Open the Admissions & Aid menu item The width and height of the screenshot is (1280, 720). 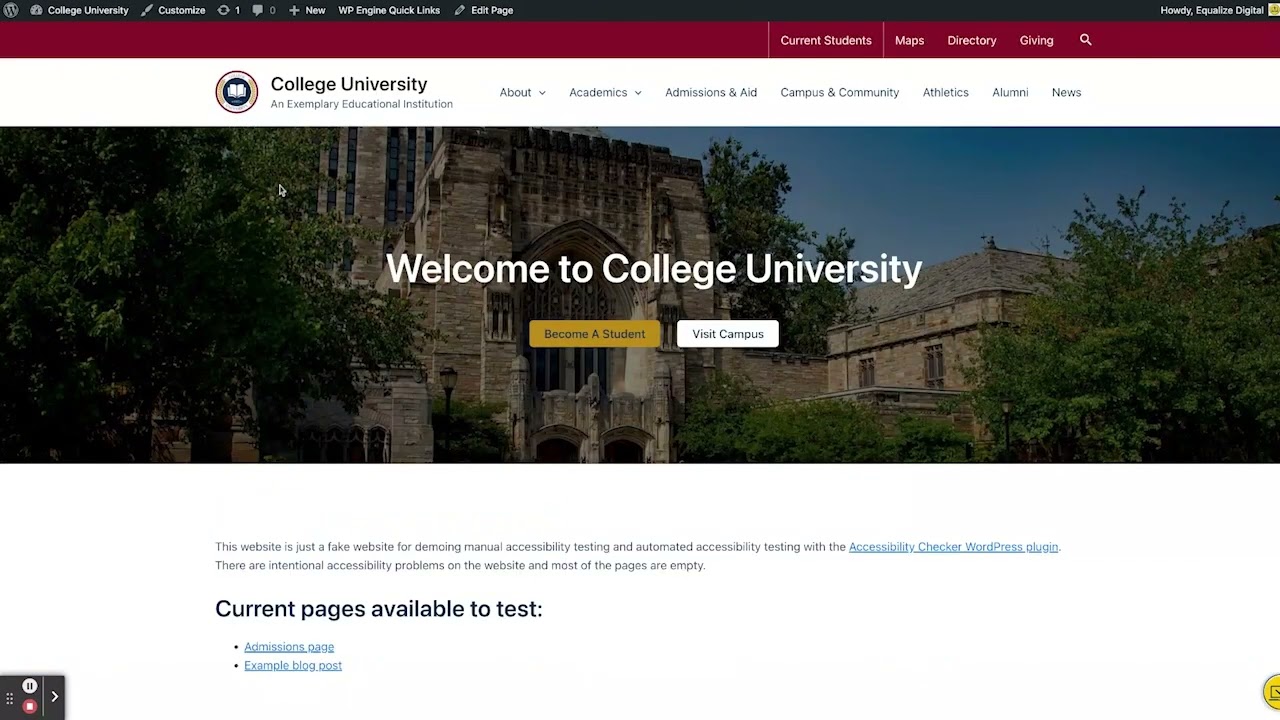point(711,92)
